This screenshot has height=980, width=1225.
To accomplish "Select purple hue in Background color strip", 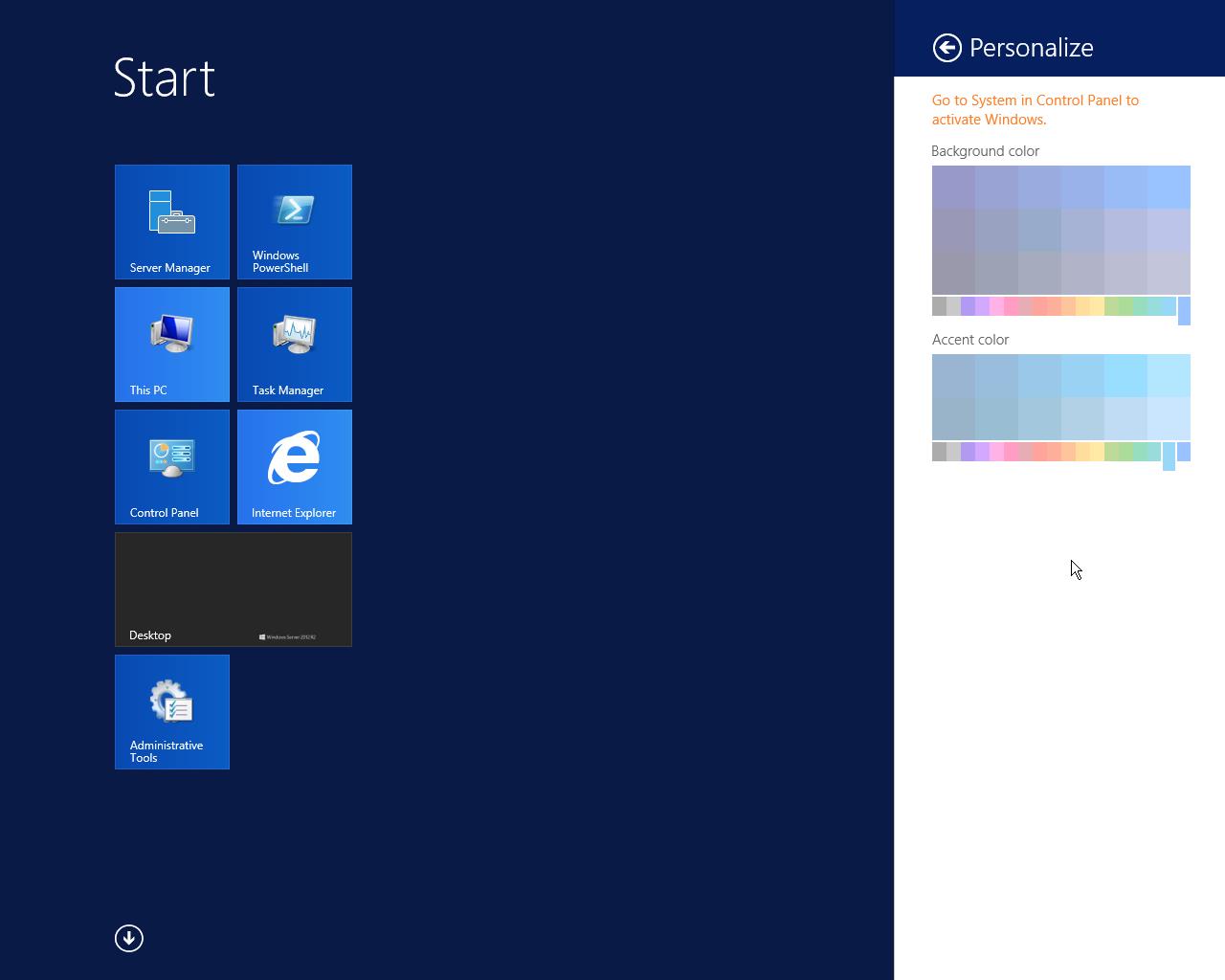I will point(968,306).
